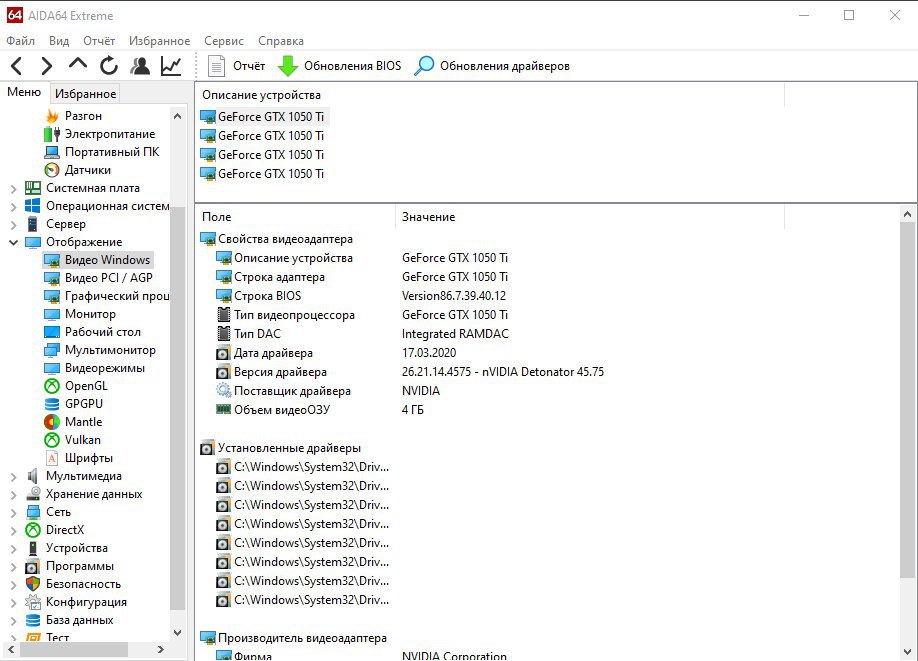
Task: Open Обновления BIOS with green arrow
Action: (x=340, y=66)
